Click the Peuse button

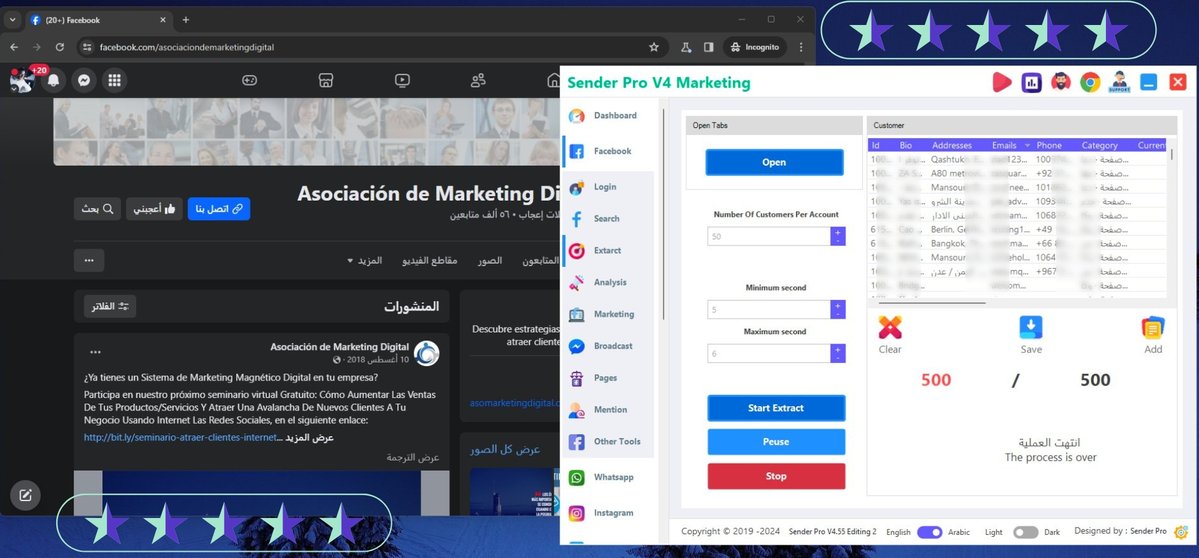click(776, 442)
